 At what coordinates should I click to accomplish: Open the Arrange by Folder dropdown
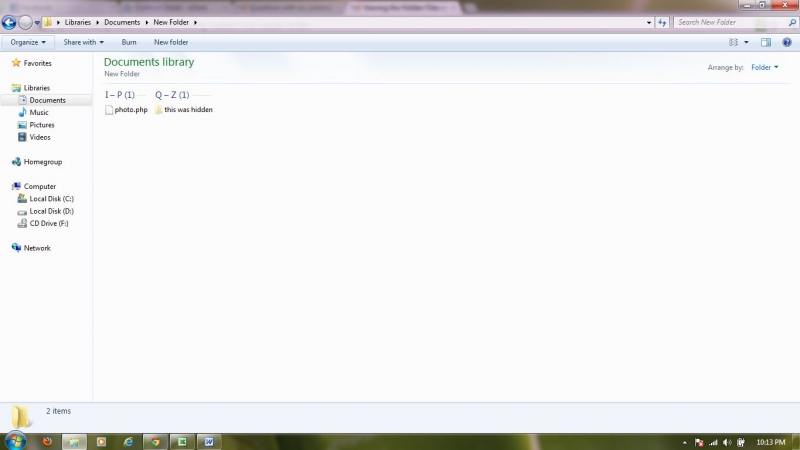pyautogui.click(x=765, y=67)
